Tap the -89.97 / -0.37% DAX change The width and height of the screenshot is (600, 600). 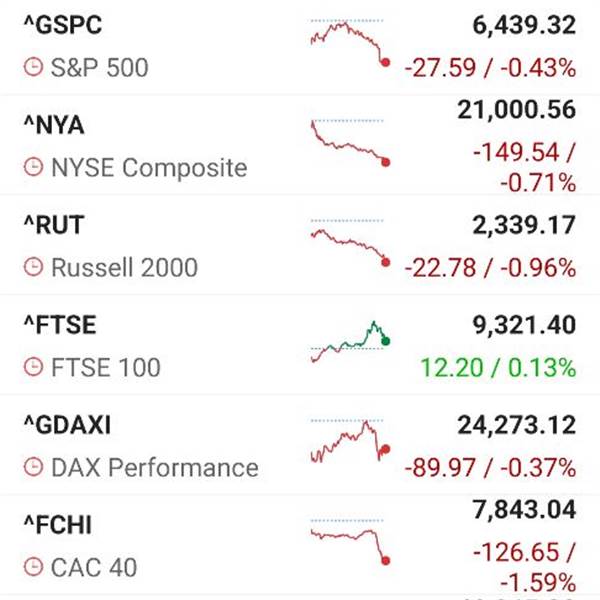pos(490,468)
